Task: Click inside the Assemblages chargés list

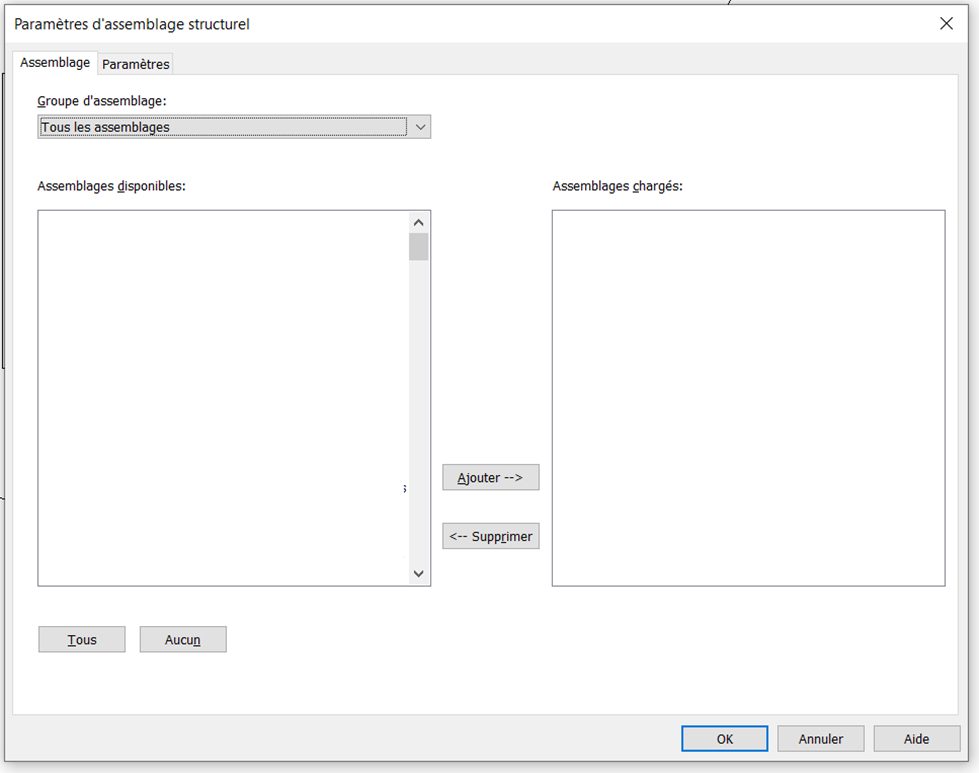Action: click(x=748, y=397)
